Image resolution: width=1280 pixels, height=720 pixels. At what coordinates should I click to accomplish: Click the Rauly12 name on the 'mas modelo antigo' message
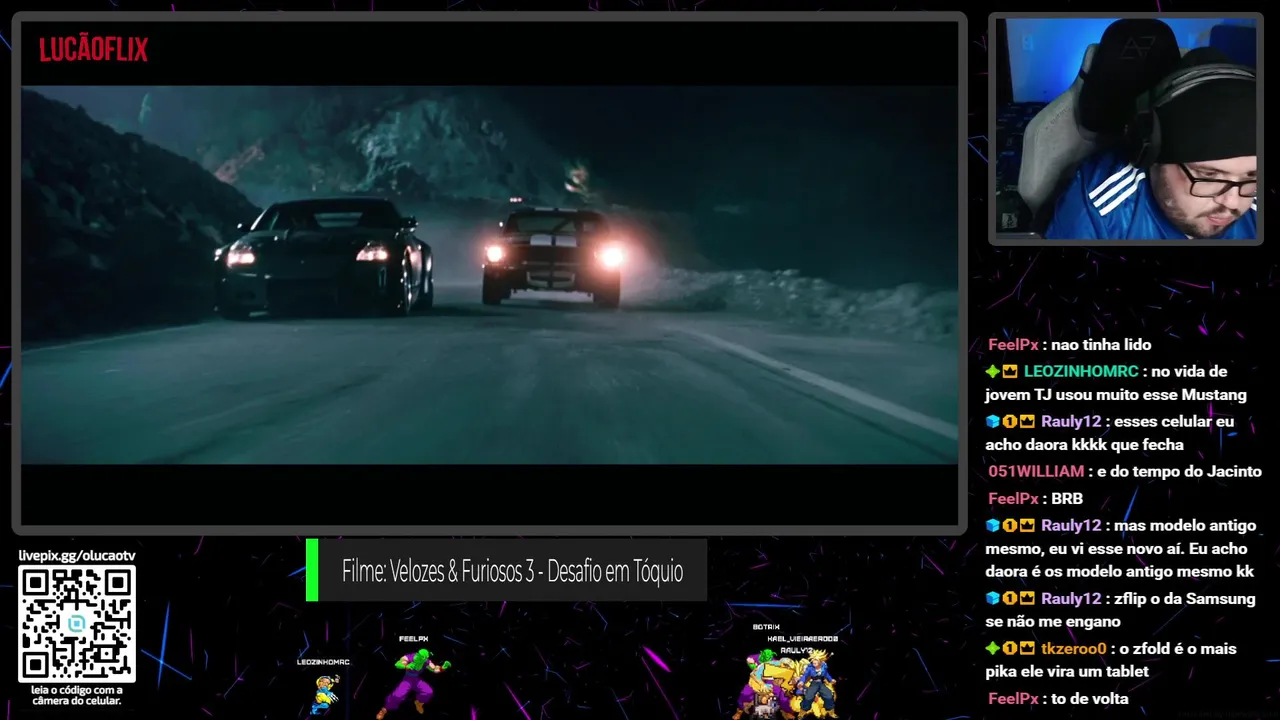[x=1071, y=525]
